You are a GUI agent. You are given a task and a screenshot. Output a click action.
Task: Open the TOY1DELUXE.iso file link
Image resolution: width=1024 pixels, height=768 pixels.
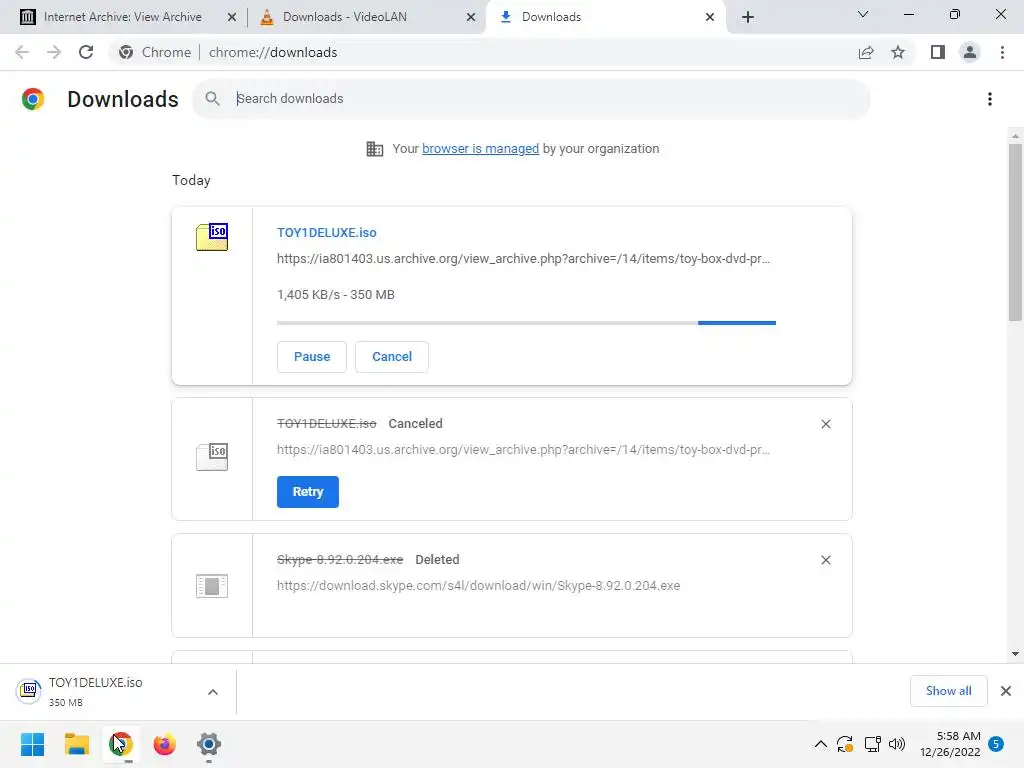point(327,232)
